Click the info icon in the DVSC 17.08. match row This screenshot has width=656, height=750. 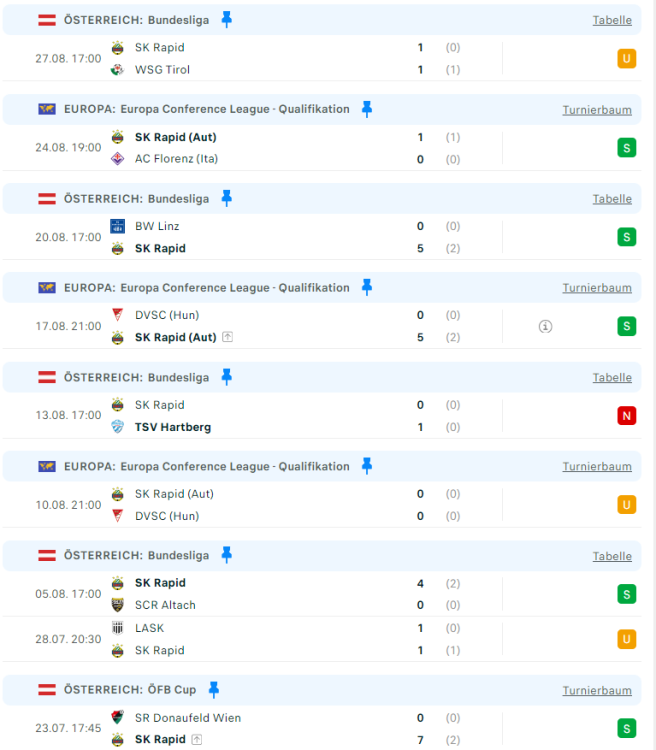click(x=545, y=326)
